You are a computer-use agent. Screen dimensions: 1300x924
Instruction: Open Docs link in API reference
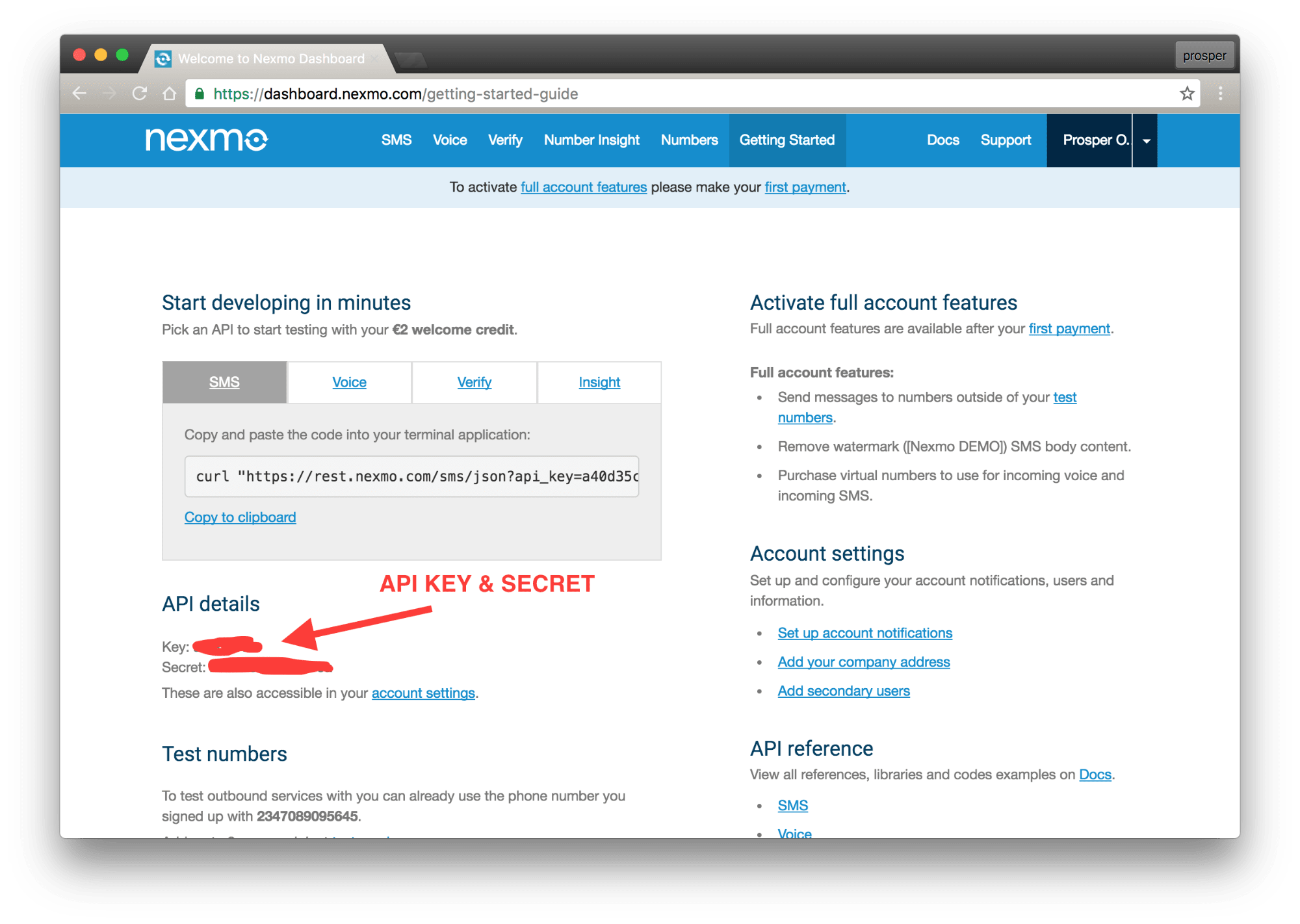click(1095, 775)
